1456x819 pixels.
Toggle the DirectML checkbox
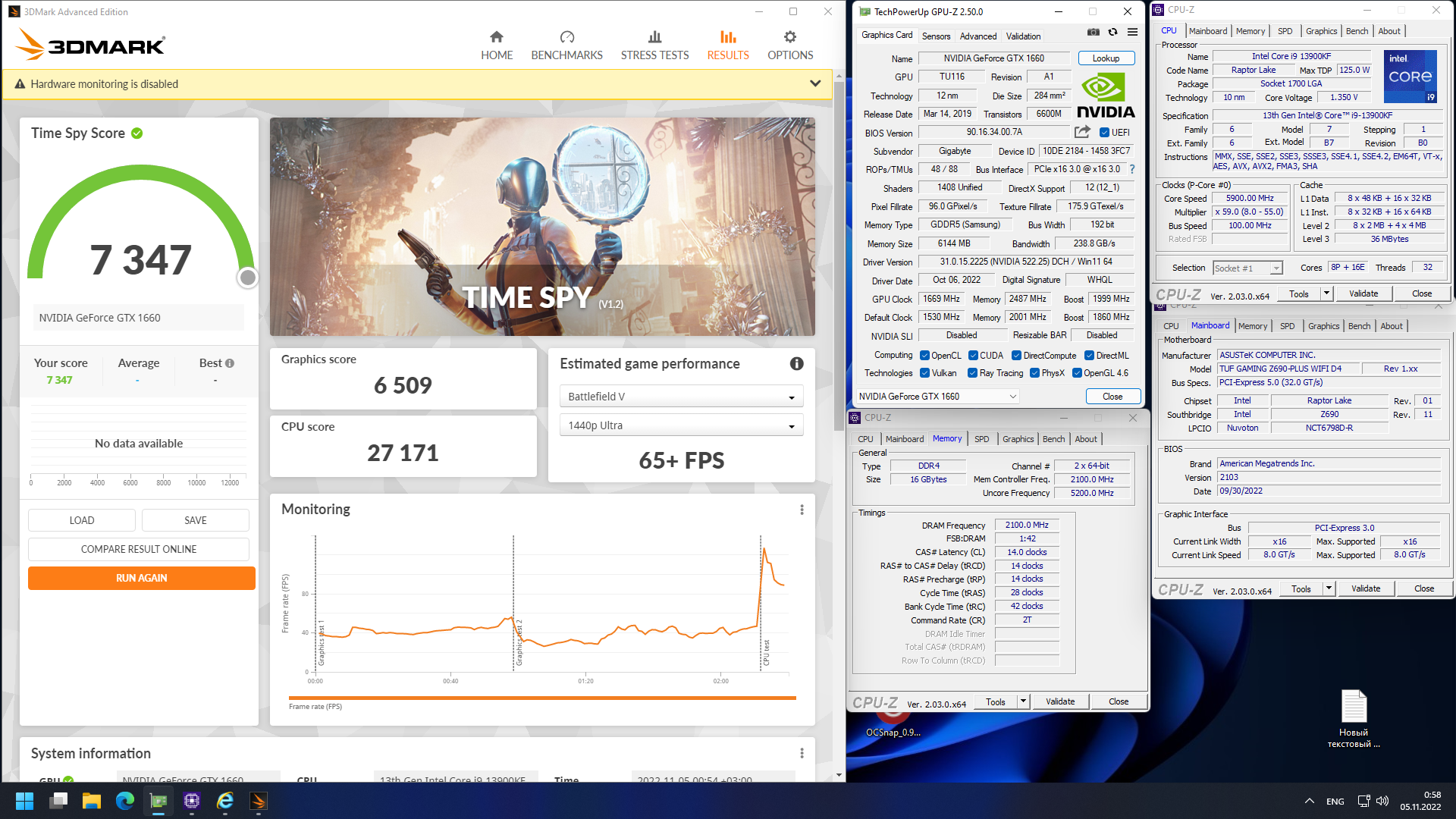click(x=1089, y=356)
